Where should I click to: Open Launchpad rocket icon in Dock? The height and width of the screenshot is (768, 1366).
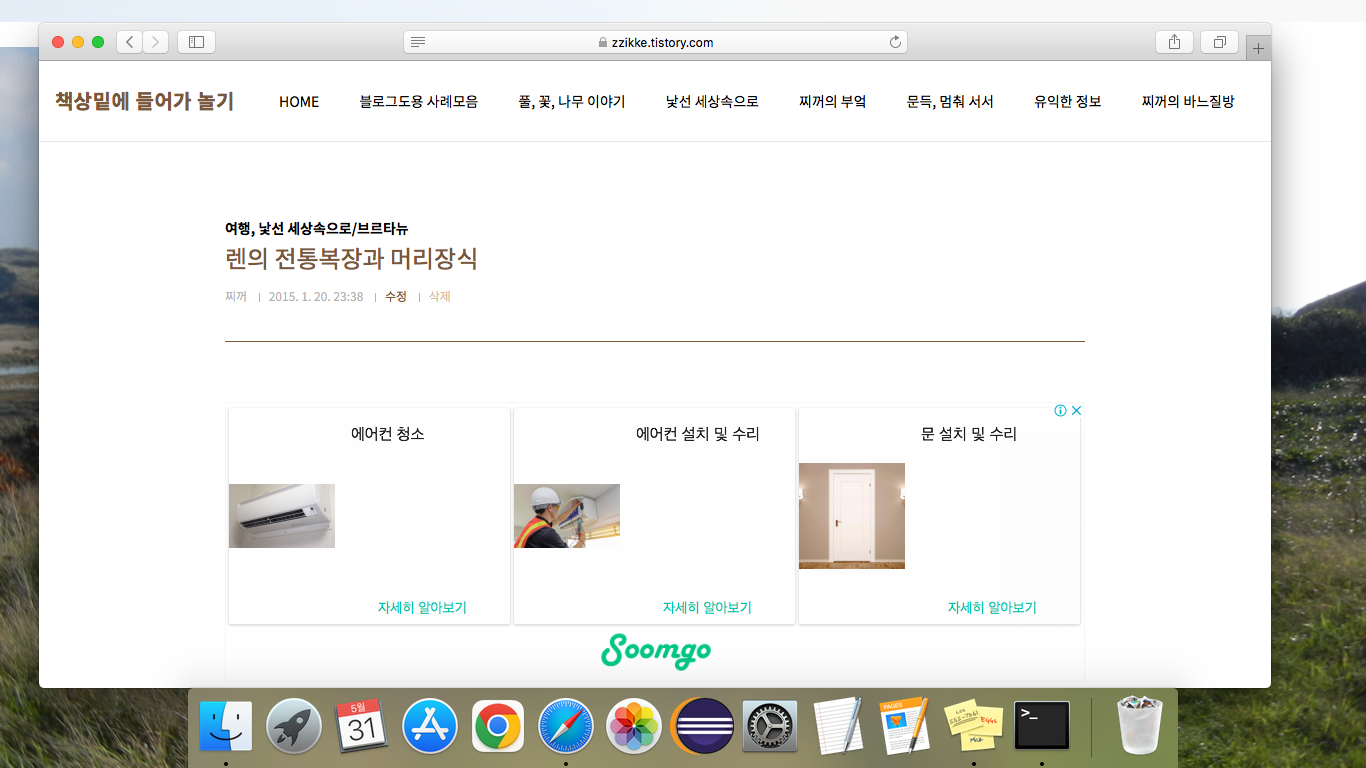pyautogui.click(x=294, y=726)
